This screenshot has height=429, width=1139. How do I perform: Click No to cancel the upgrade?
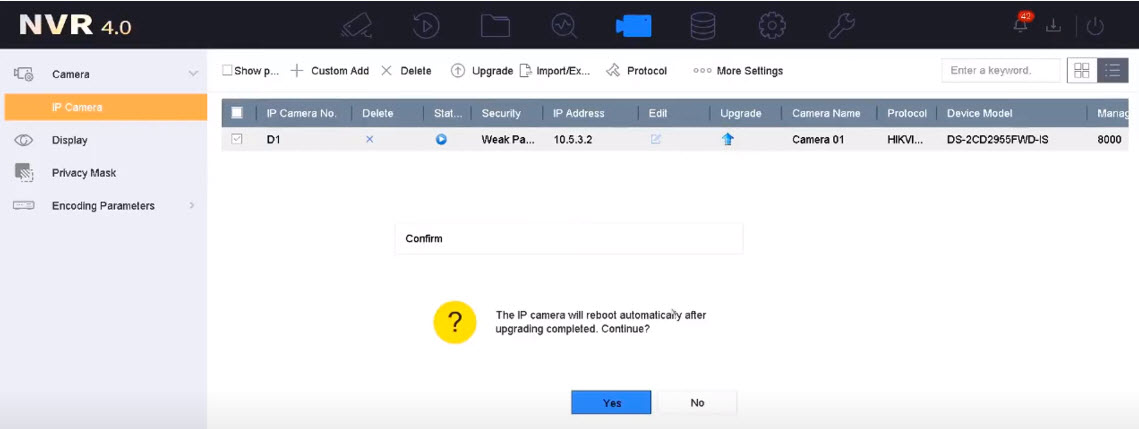[x=697, y=402]
